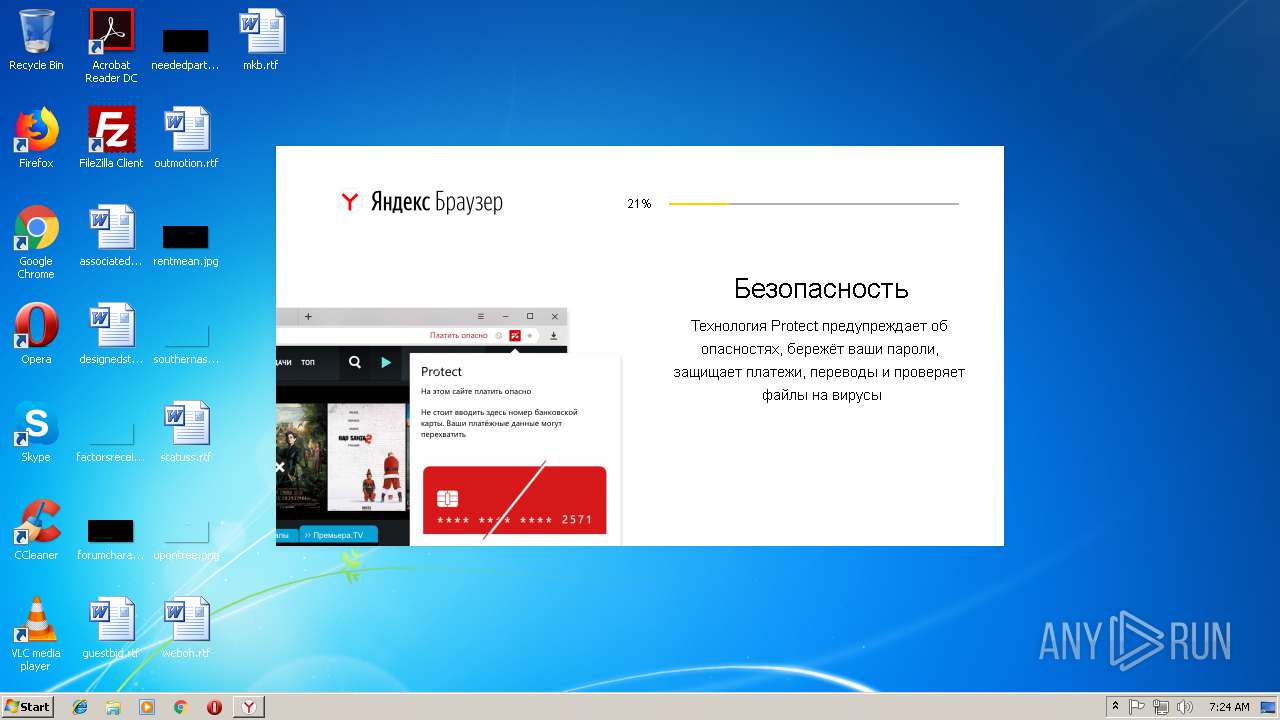
Task: Click the Yandex installer progress bar
Action: (x=814, y=204)
